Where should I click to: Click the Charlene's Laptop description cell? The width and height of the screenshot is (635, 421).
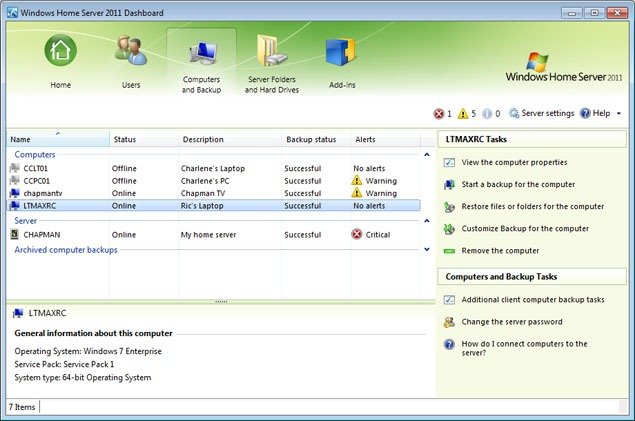pyautogui.click(x=213, y=168)
